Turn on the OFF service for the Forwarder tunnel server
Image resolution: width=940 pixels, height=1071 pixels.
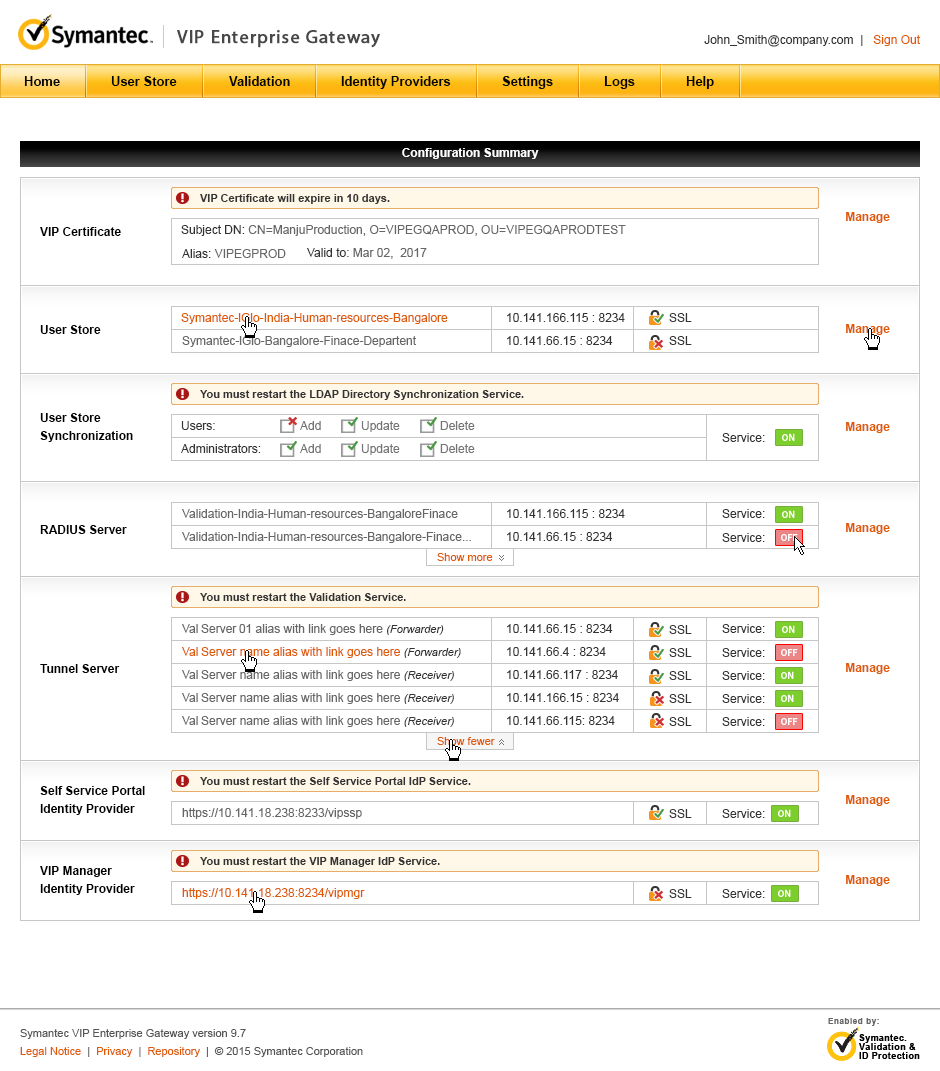[789, 652]
